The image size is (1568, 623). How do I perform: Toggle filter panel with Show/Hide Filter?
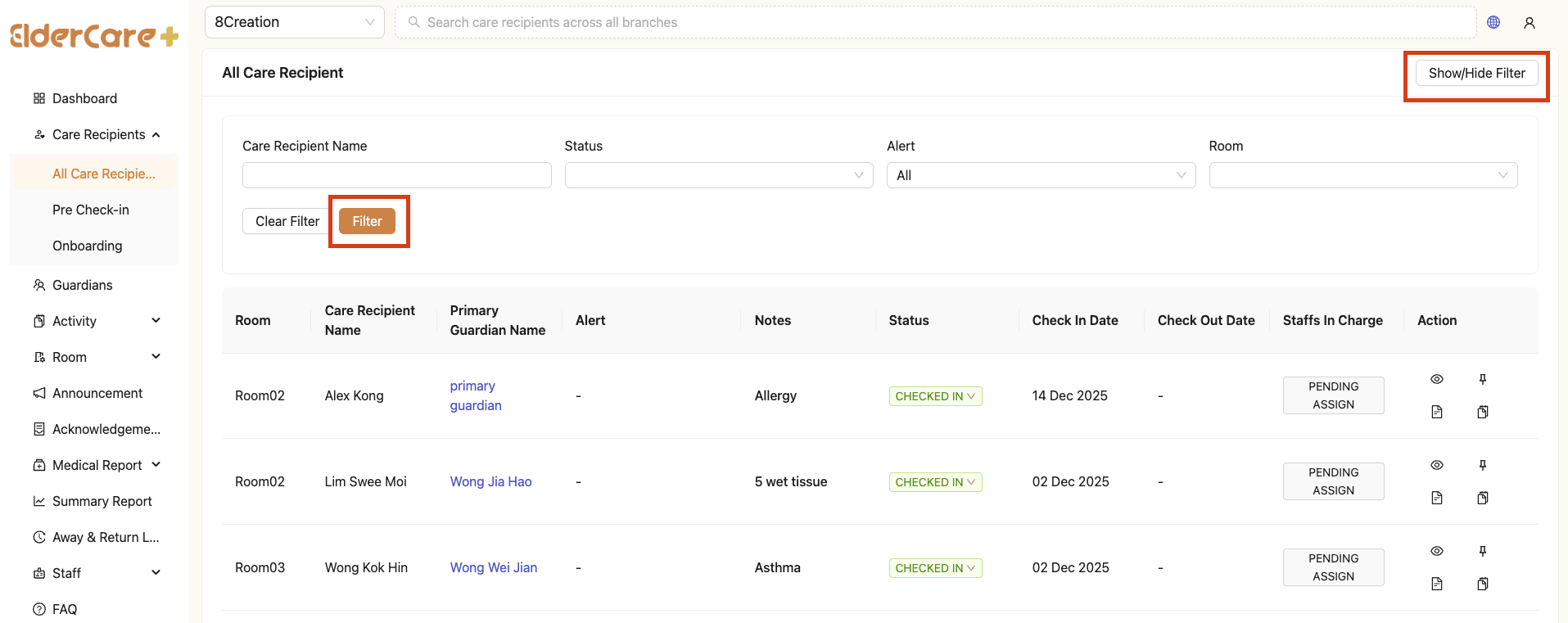[1476, 73]
